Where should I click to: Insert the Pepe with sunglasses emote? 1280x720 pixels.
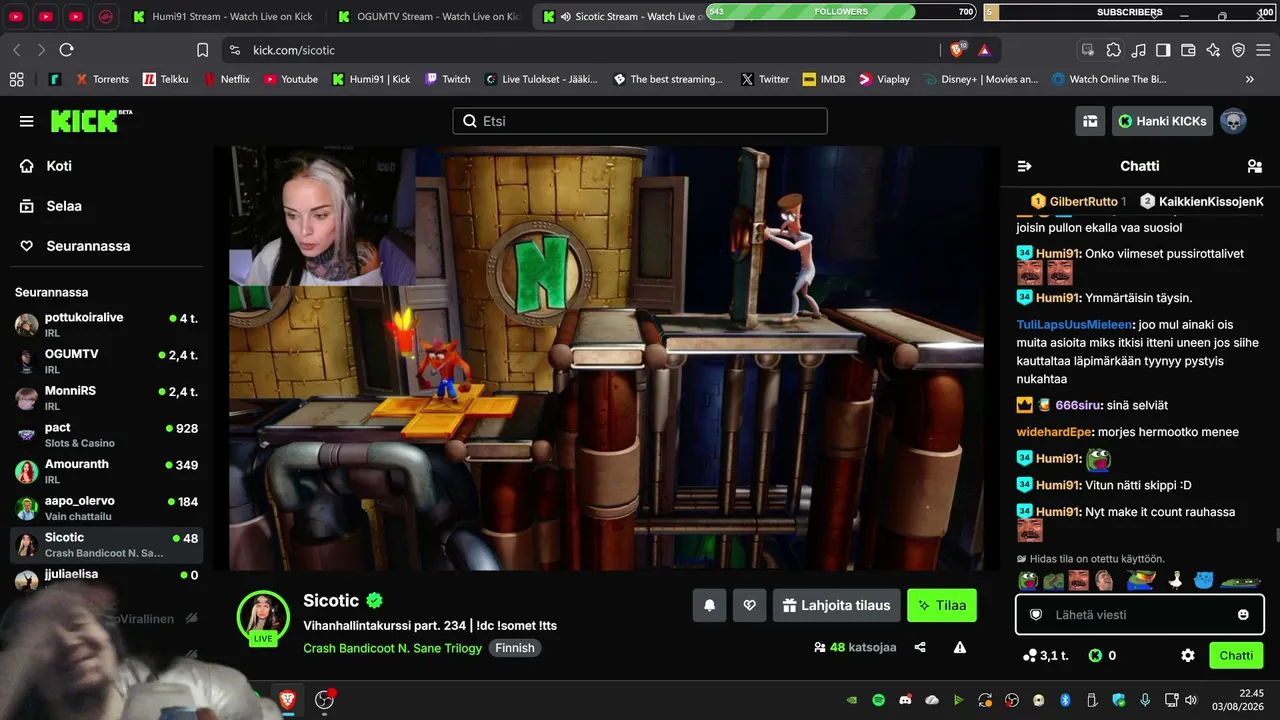[x=1140, y=580]
